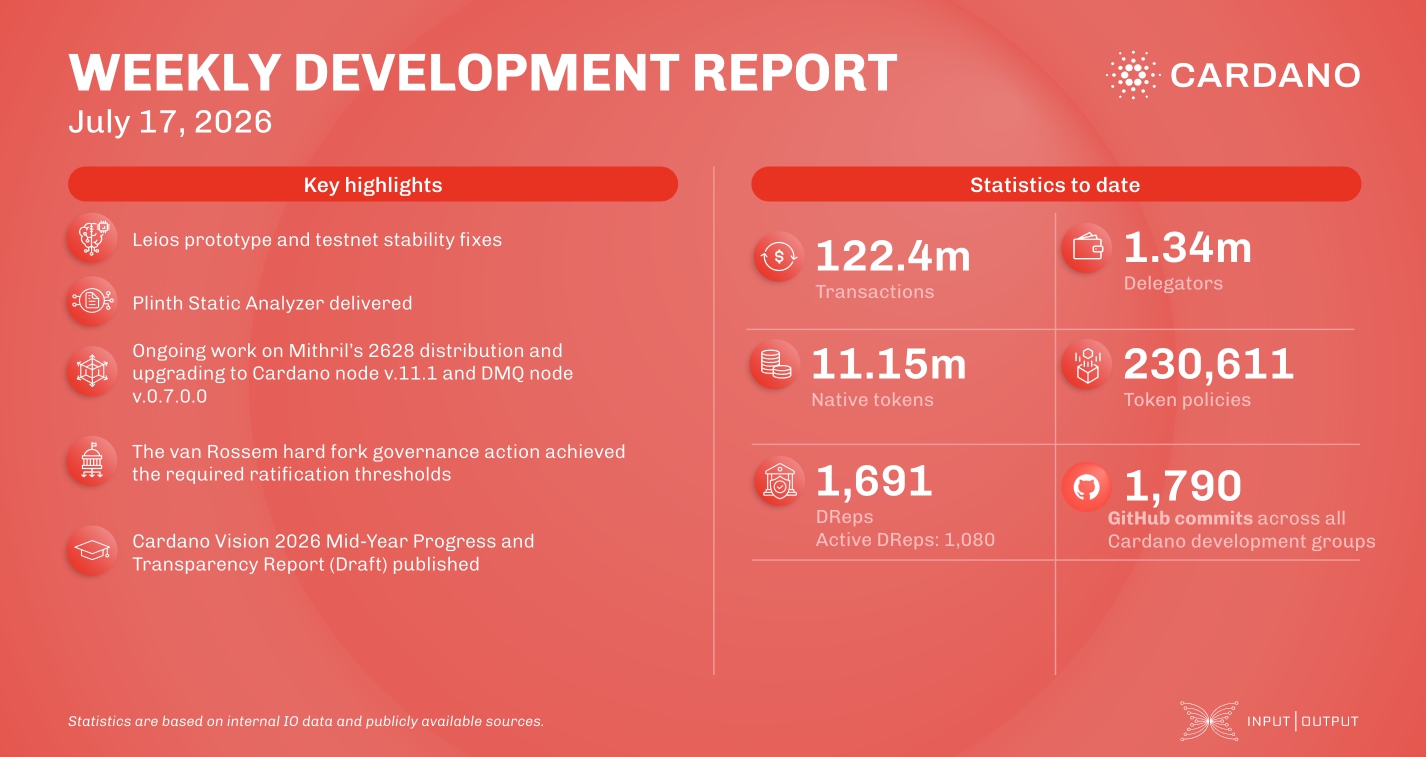The image size is (1426, 757).
Task: Click the governance building icon beside van Rossem
Action: coord(92,462)
